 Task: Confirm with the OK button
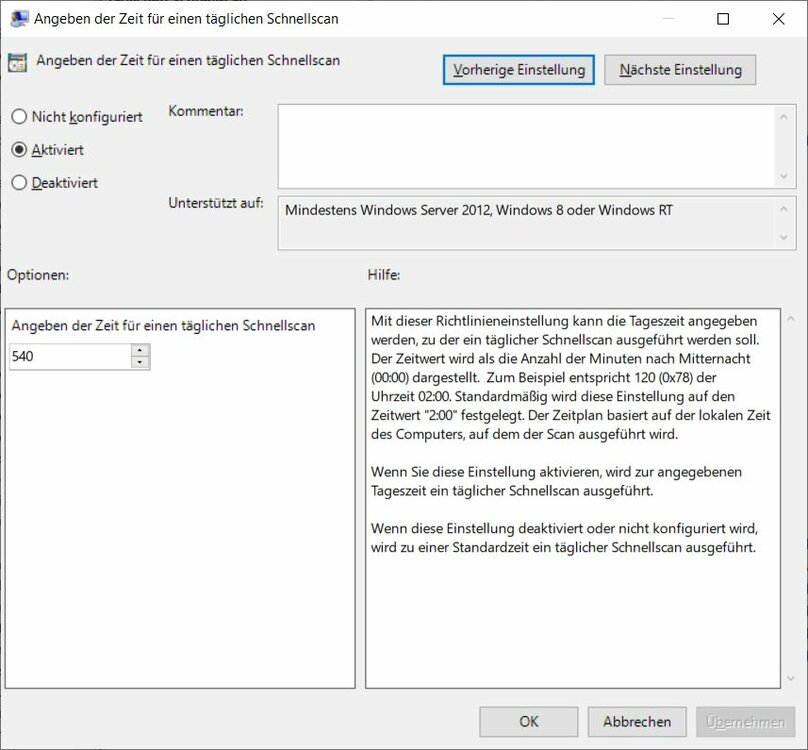tap(529, 722)
